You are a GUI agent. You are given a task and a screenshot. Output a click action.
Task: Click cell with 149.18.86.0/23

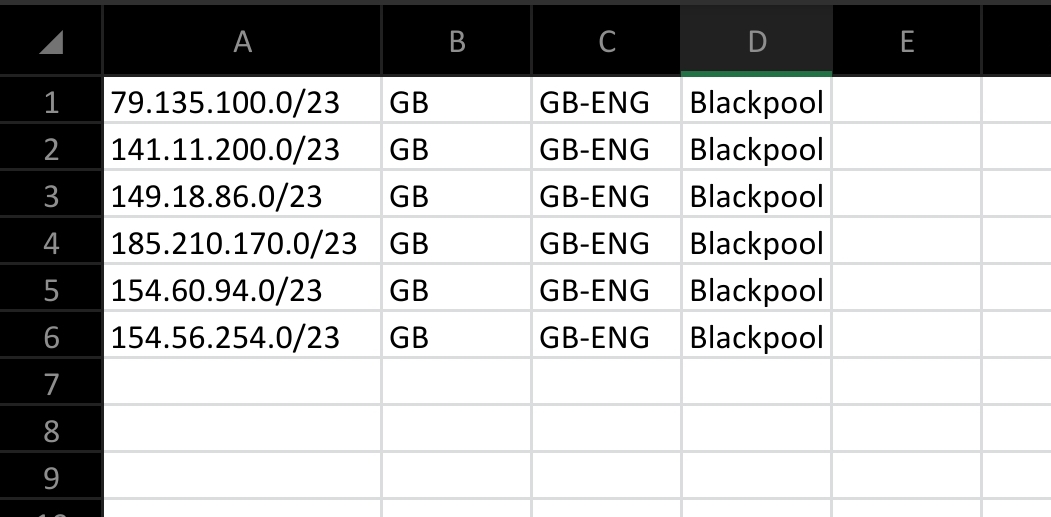pyautogui.click(x=243, y=194)
